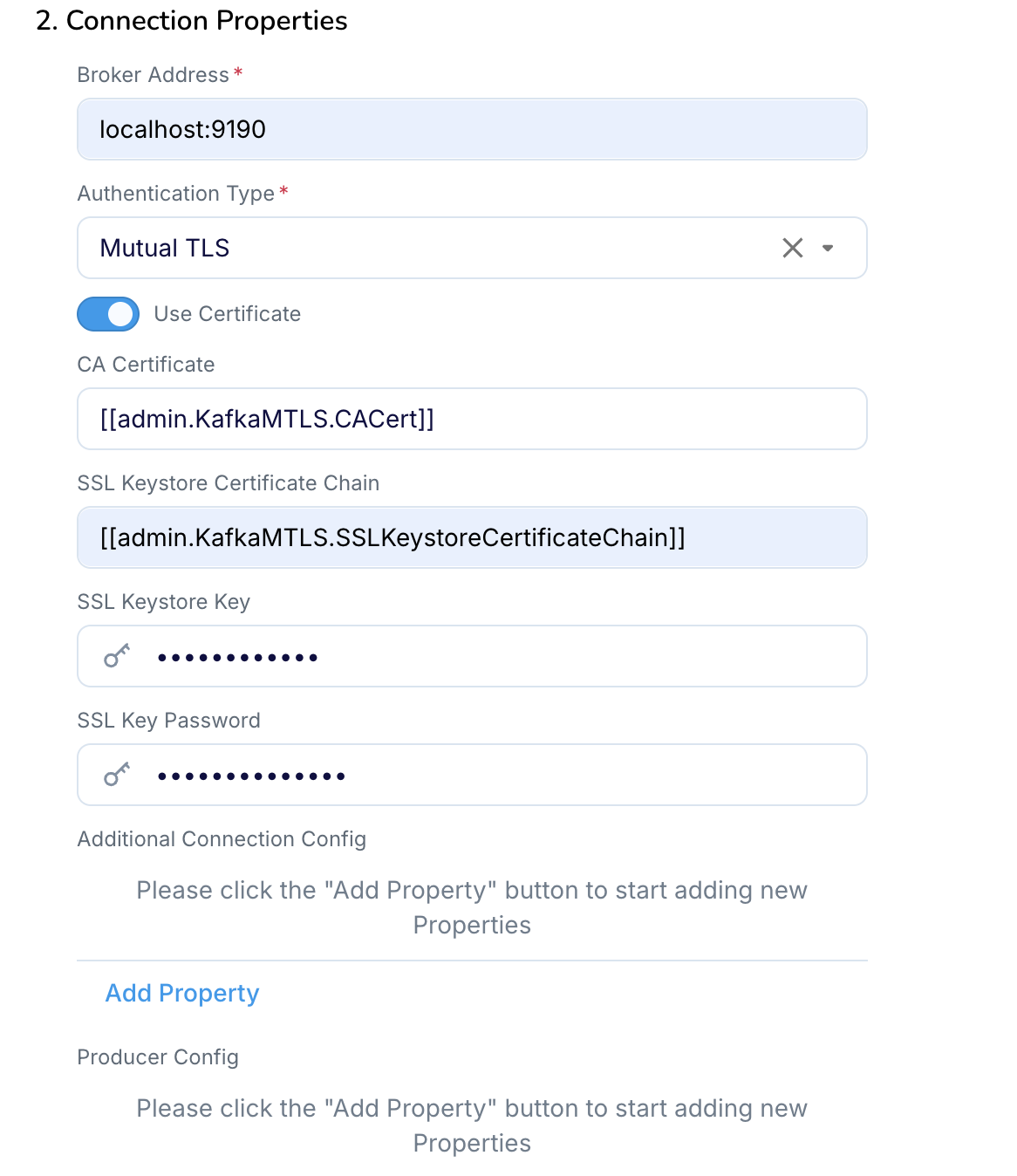Edit the SSL Keystore Certificate Chain input box
The height and width of the screenshot is (1176, 1017).
tap(471, 537)
